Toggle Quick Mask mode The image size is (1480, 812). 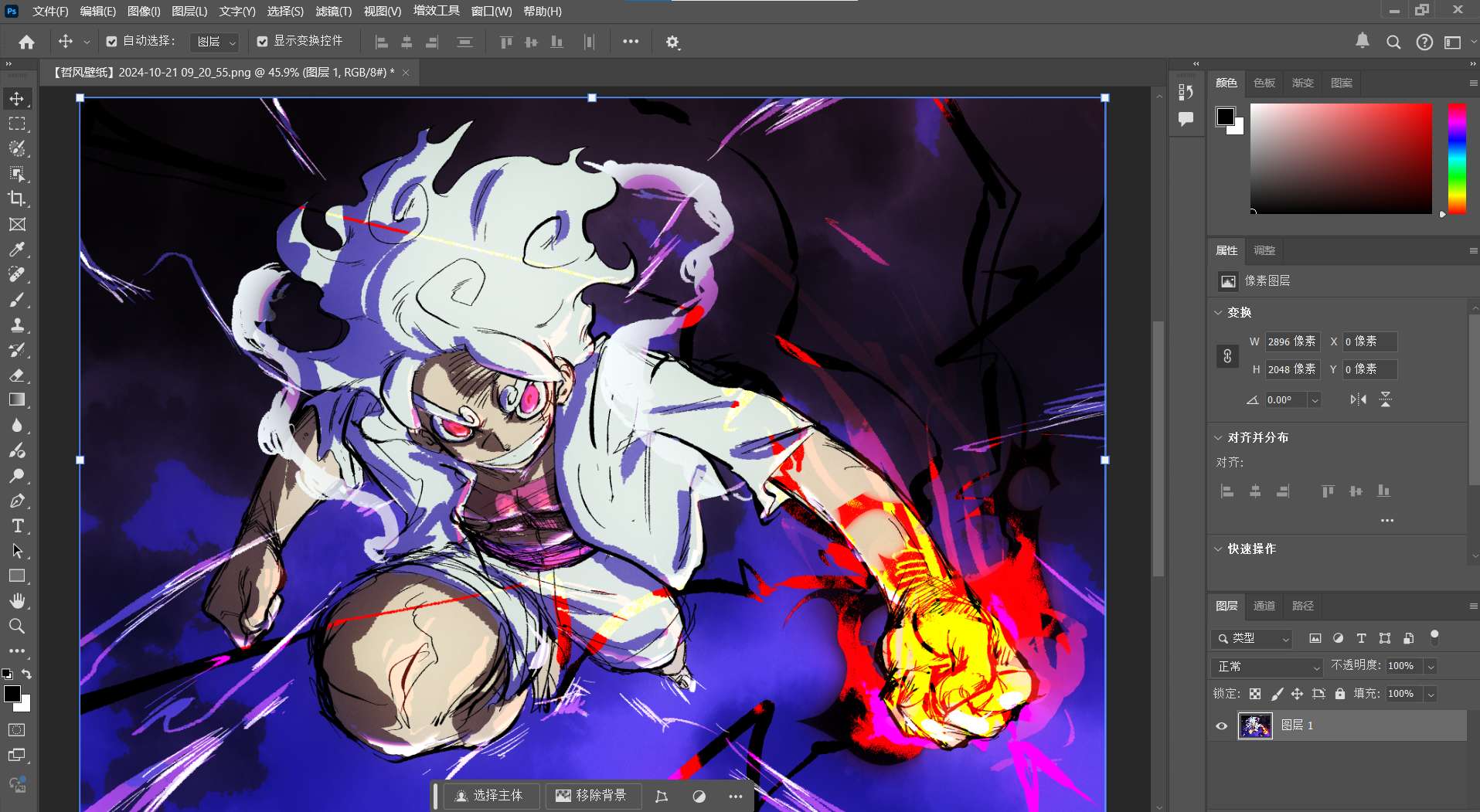coord(17,729)
